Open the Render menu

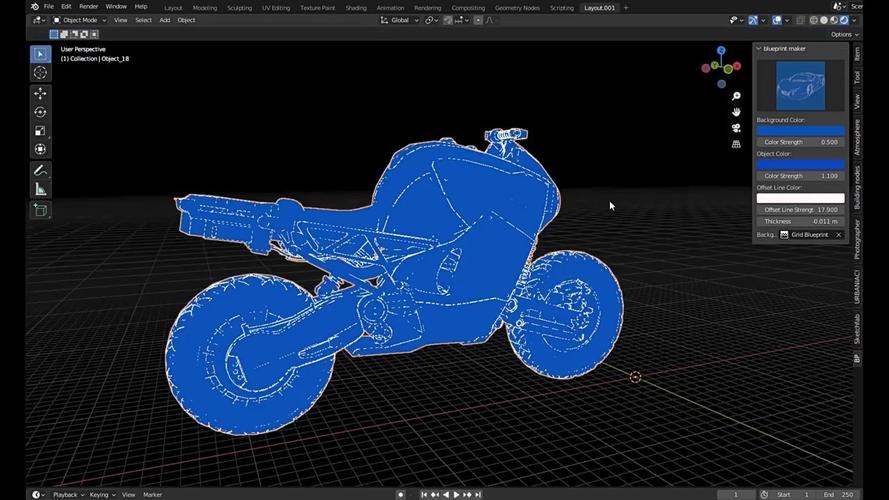point(88,6)
